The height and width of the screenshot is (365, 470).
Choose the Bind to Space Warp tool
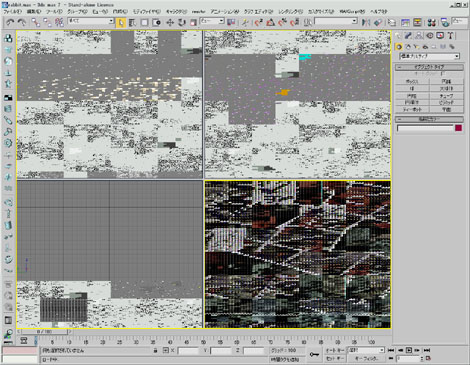pyautogui.click(x=59, y=22)
